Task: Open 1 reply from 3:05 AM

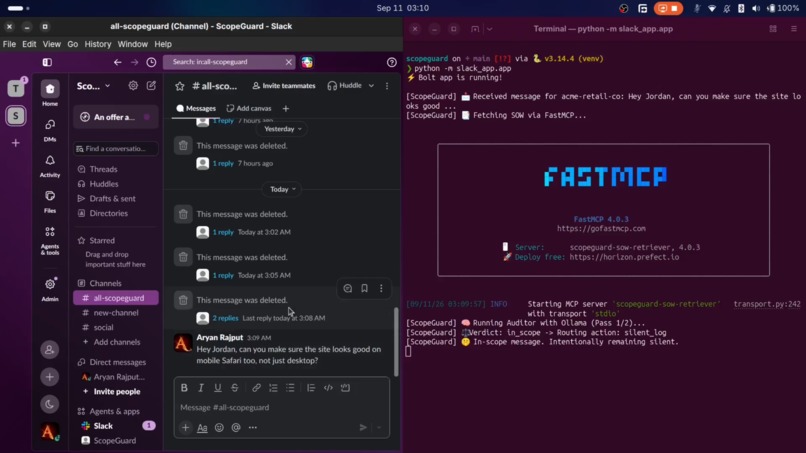Action: pos(223,275)
